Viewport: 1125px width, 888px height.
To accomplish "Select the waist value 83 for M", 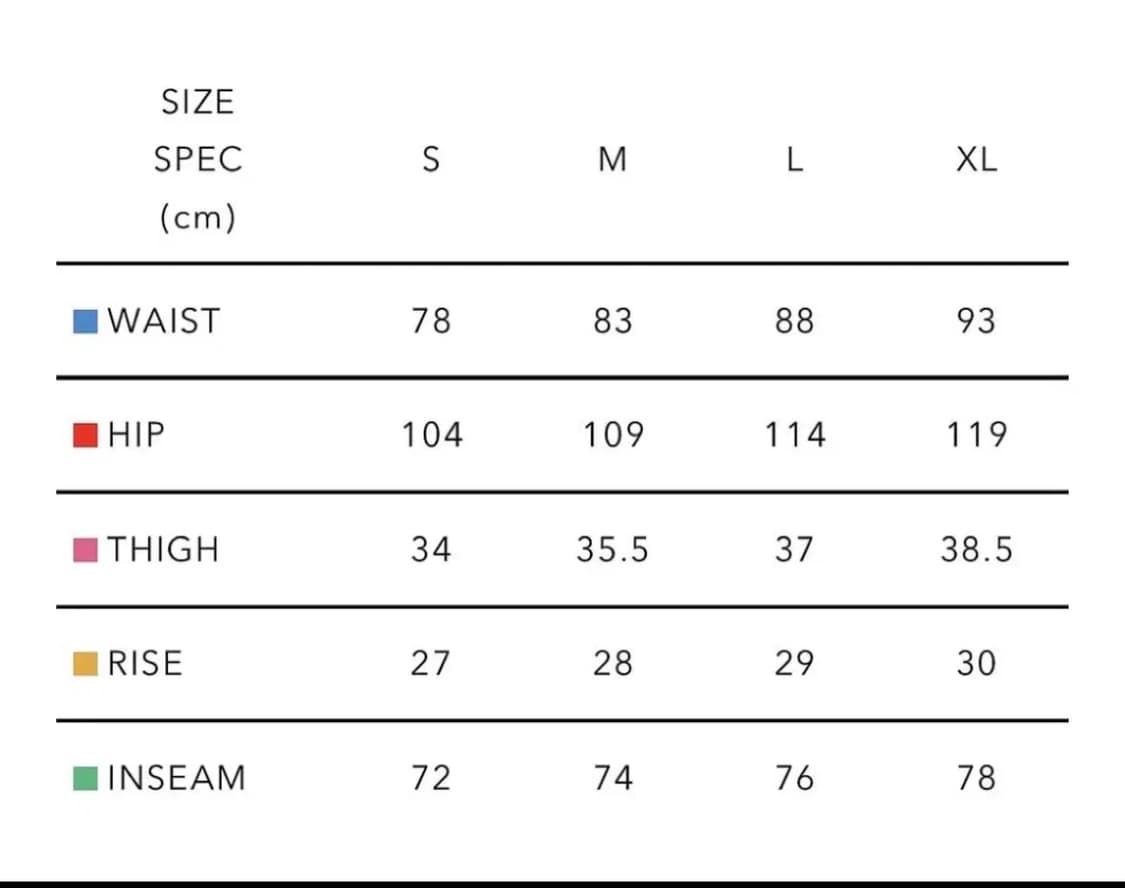I will (612, 321).
